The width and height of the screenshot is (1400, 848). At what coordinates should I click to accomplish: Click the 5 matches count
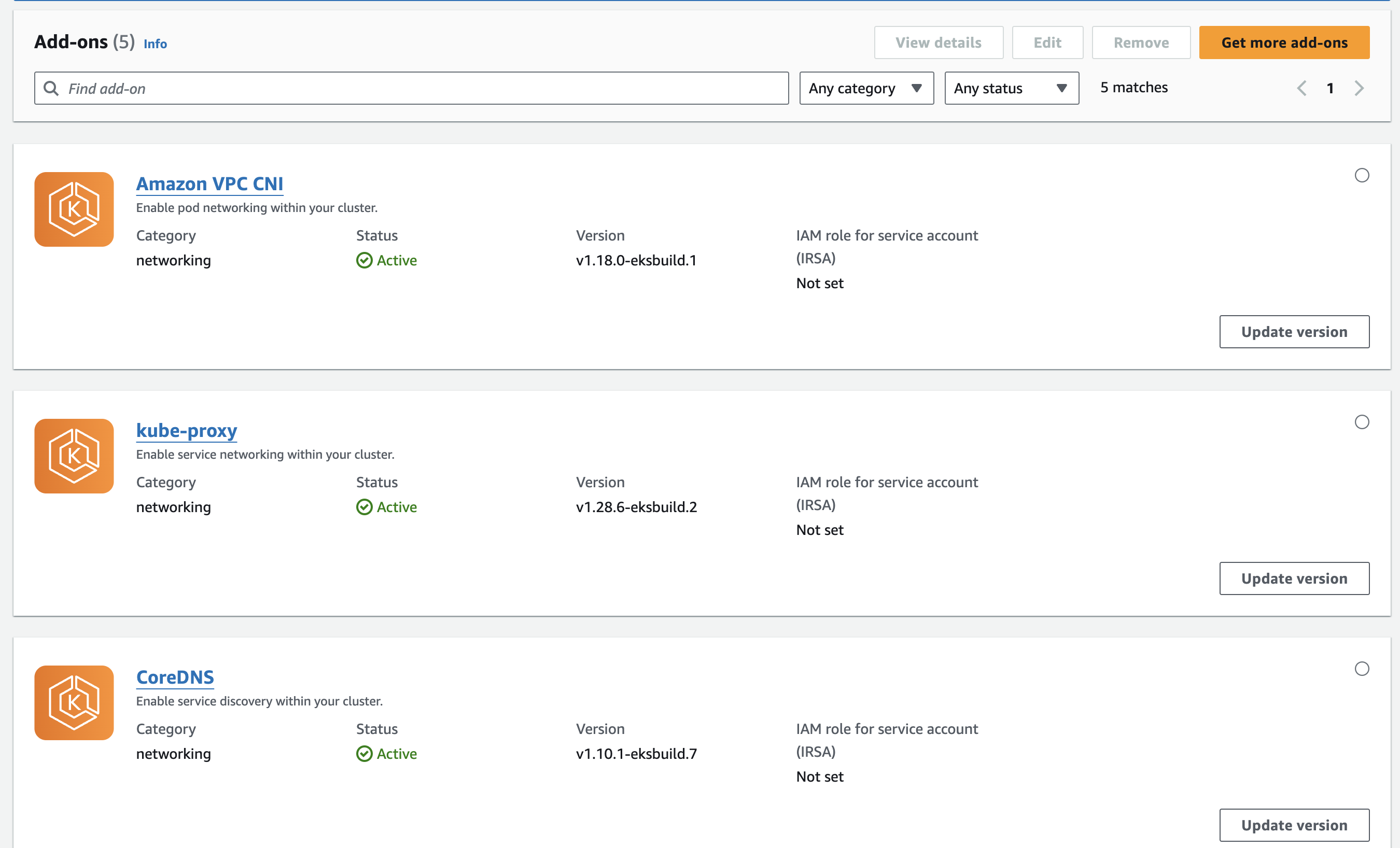[x=1134, y=88]
